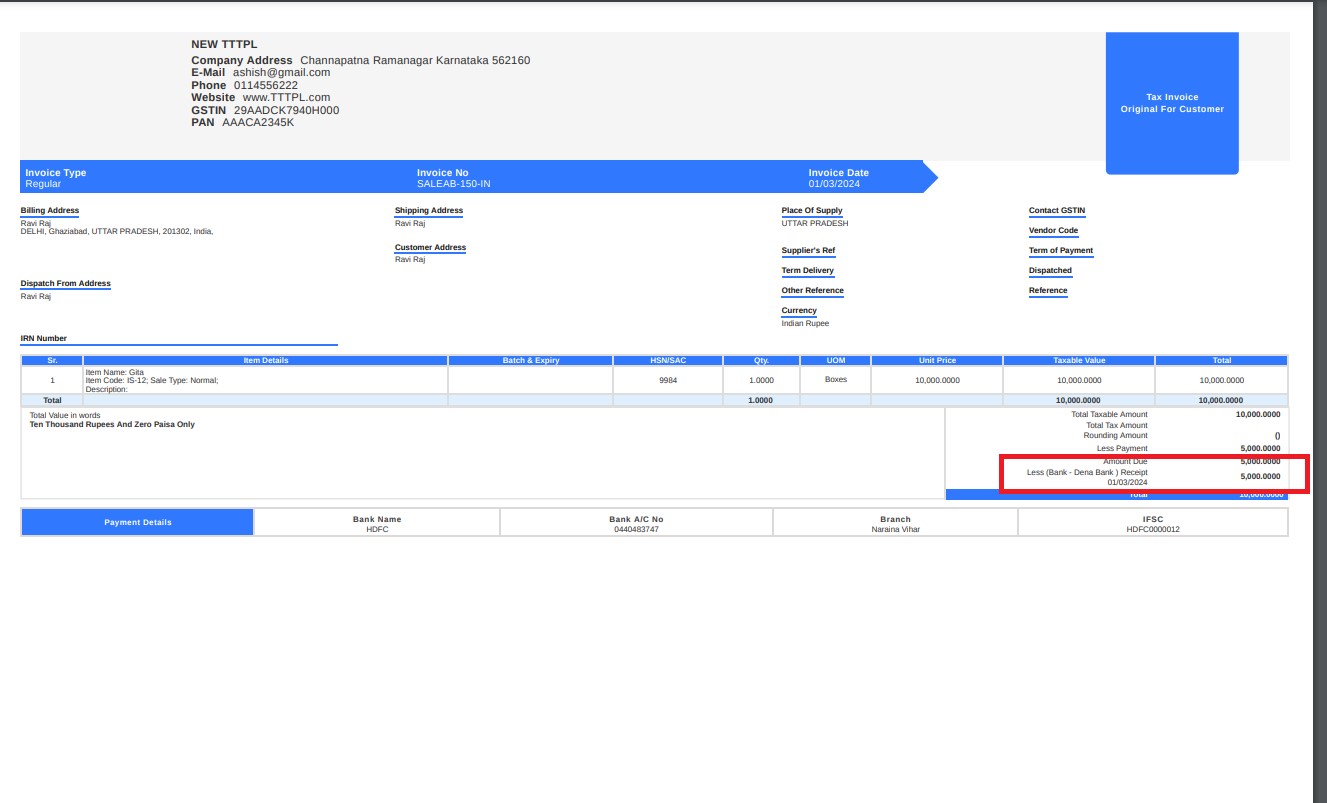Select billing line DELHI, Ghaziabad, UTTAR PRADESH, 201302
This screenshot has height=803, width=1327.
pos(117,231)
